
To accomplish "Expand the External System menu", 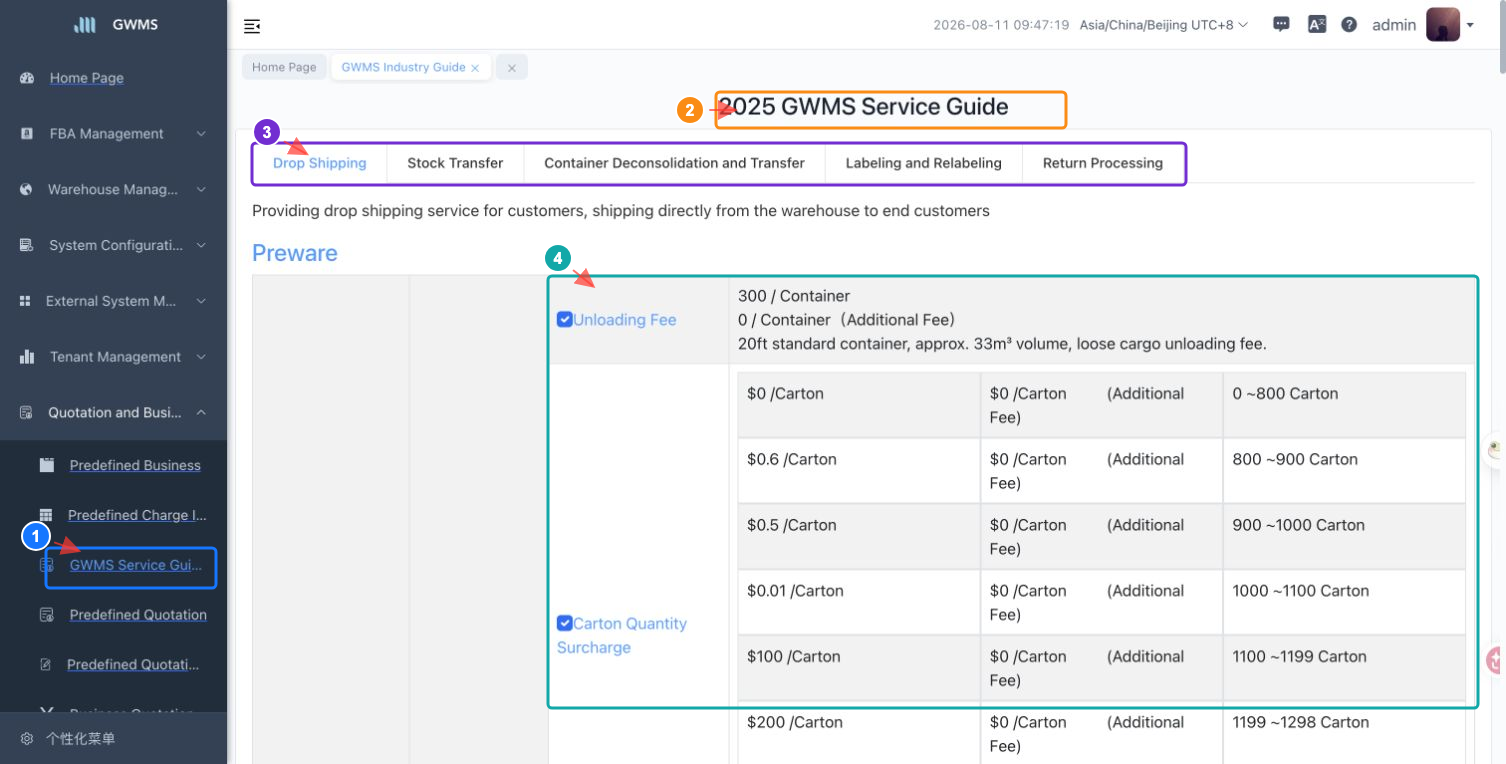I will [x=201, y=301].
